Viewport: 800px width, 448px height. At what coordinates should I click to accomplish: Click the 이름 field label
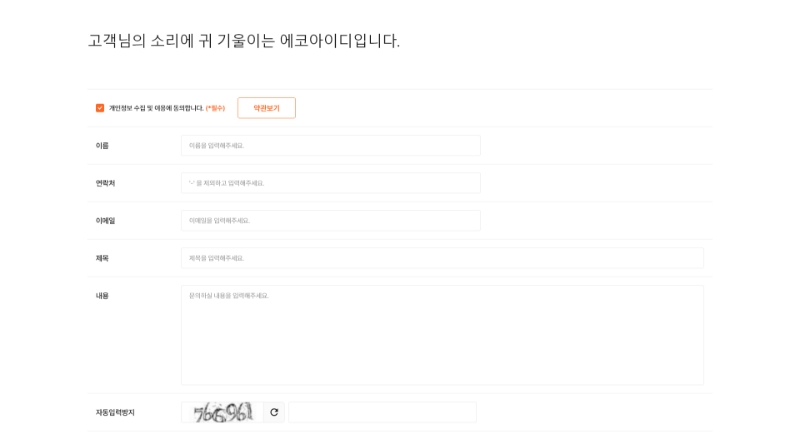pyautogui.click(x=102, y=145)
